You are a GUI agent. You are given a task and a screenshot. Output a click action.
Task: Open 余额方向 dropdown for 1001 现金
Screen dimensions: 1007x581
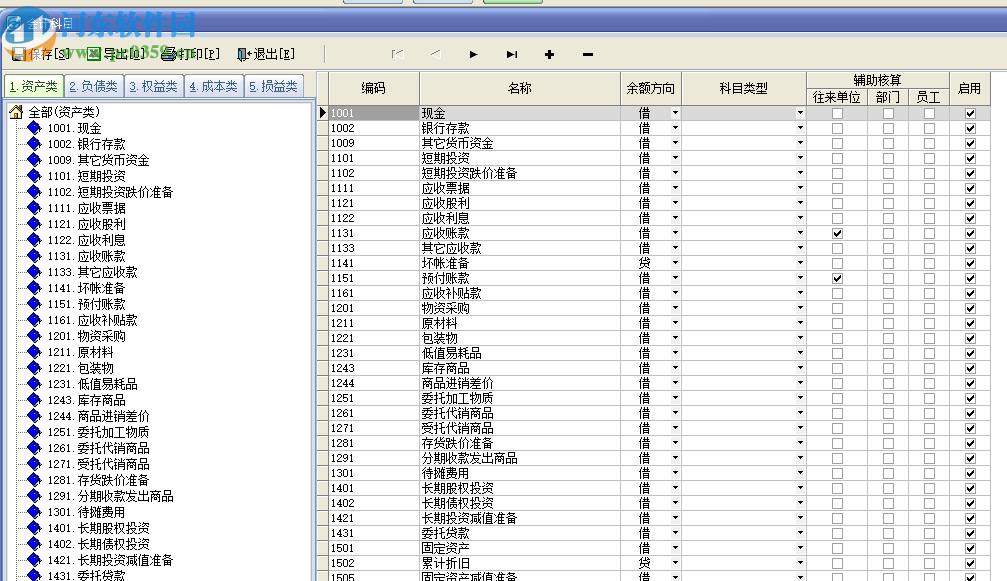click(x=675, y=113)
